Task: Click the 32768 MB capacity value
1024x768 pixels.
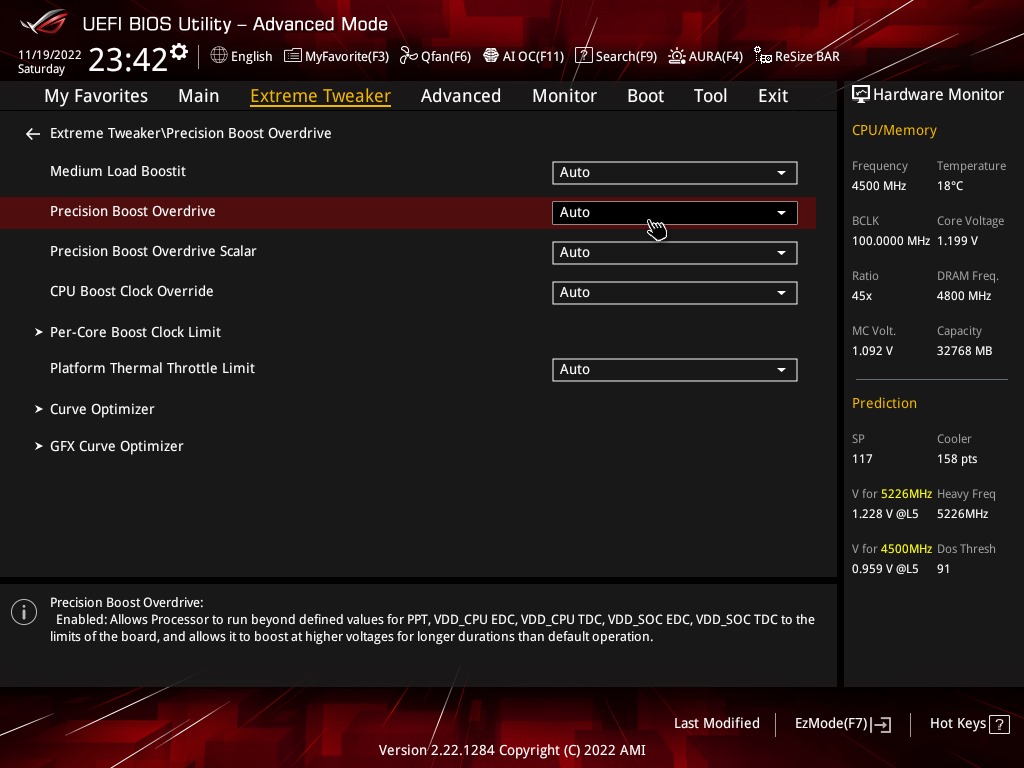Action: pyautogui.click(x=965, y=351)
